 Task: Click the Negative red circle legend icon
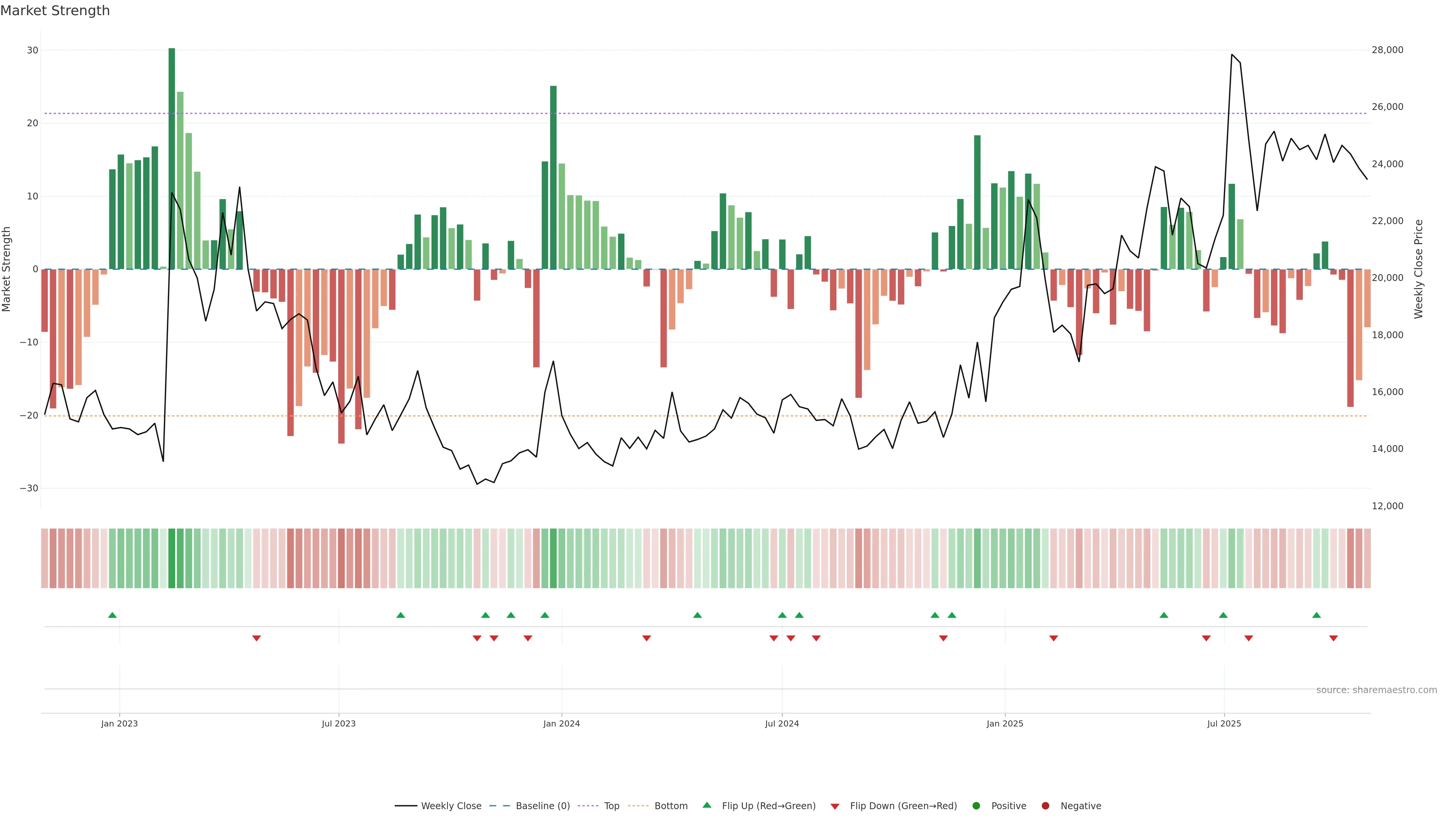(x=1045, y=806)
